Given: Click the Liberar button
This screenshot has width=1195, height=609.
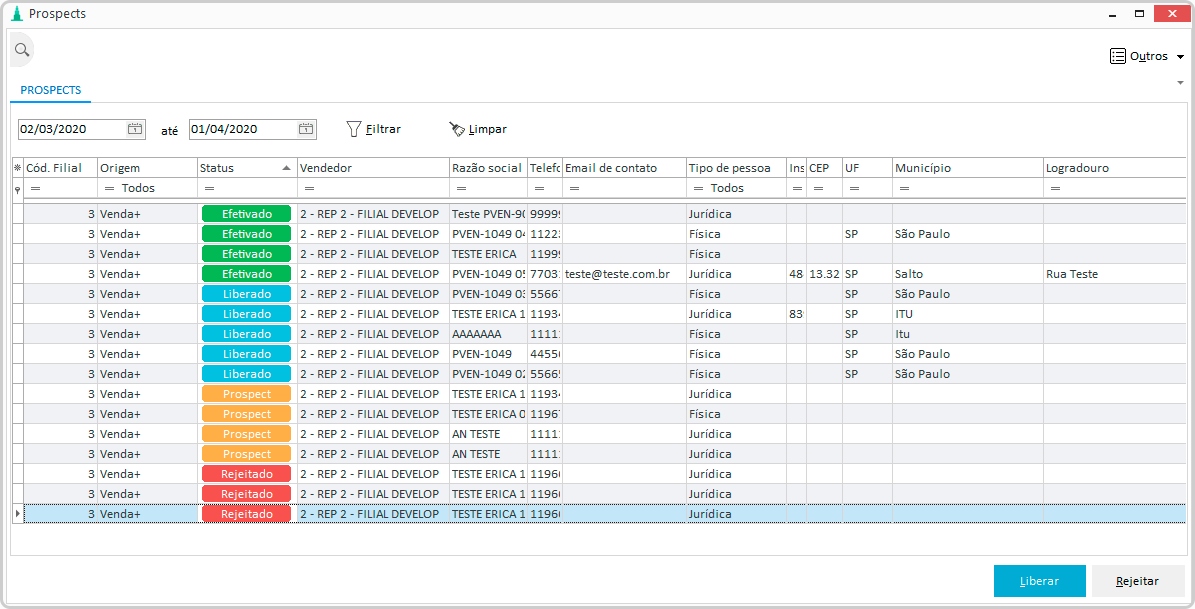Looking at the screenshot, I should pyautogui.click(x=1040, y=581).
